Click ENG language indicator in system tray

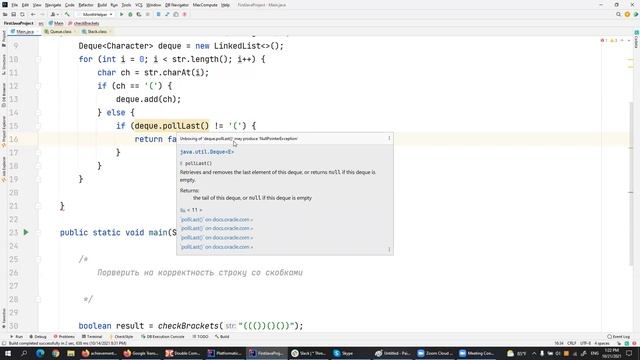[x=595, y=353]
